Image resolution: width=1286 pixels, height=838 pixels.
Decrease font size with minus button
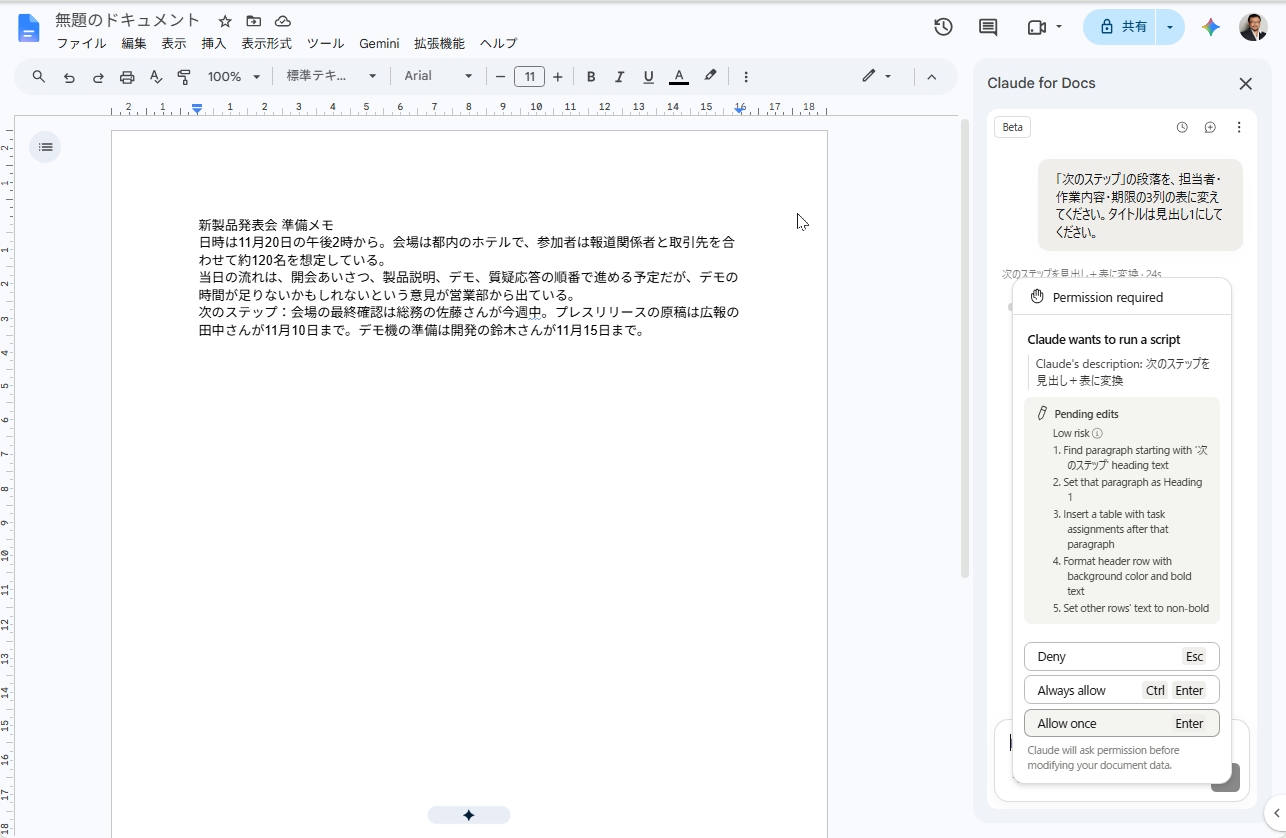[x=501, y=77]
